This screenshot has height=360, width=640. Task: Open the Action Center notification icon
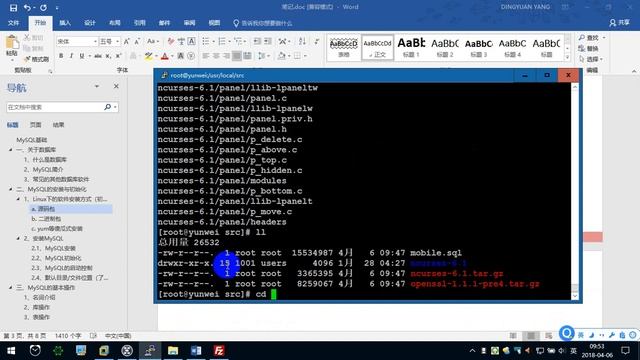click(x=625, y=350)
